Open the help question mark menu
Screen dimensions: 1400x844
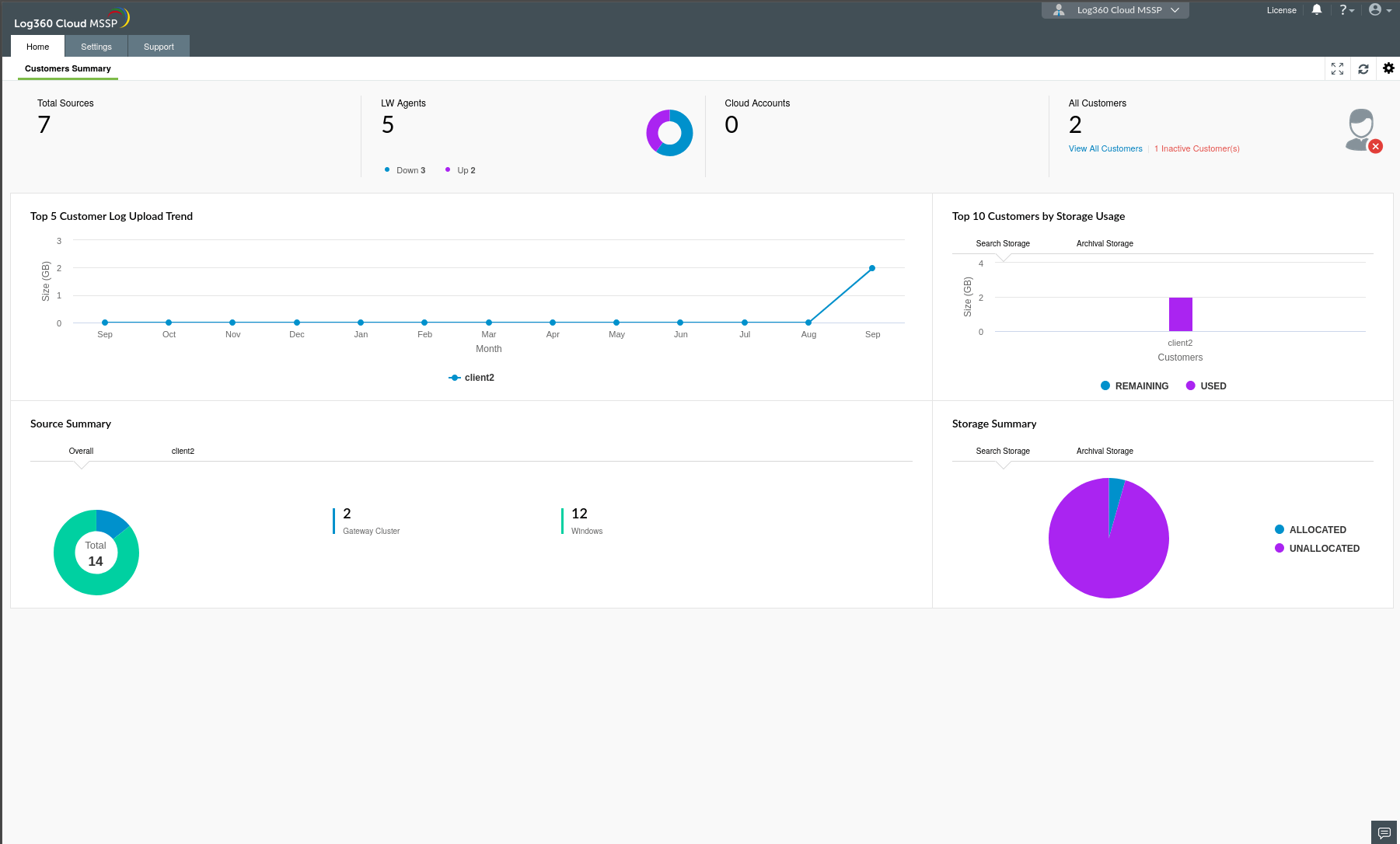1346,10
